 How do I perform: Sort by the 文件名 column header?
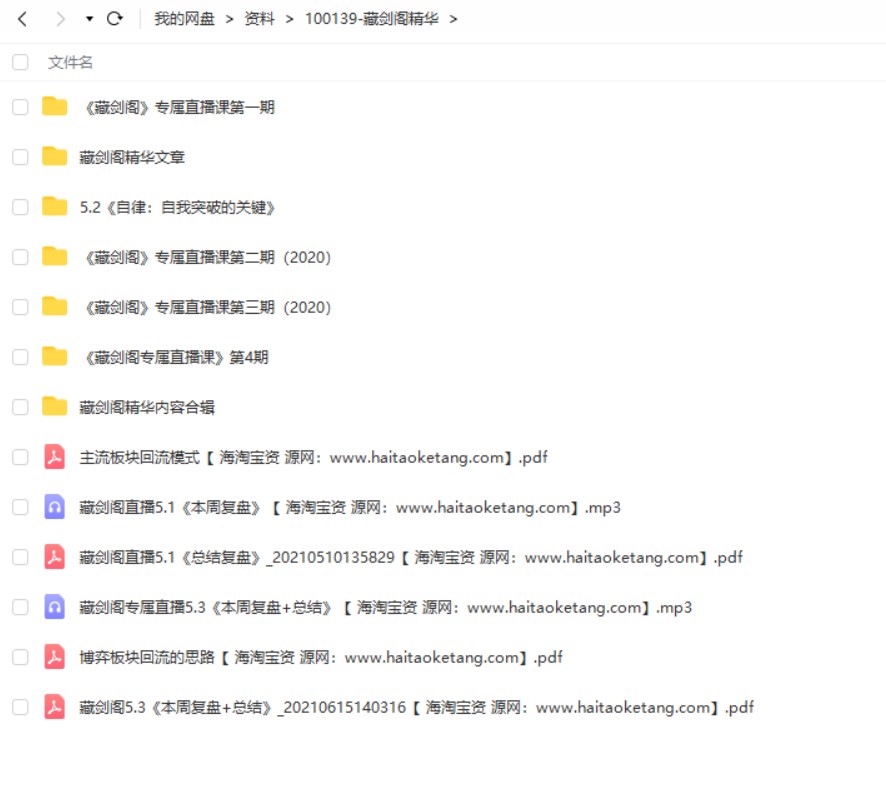click(70, 62)
